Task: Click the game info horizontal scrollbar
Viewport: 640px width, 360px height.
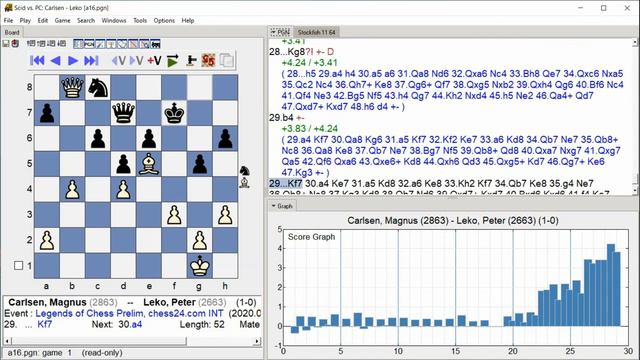Action: coord(133,341)
